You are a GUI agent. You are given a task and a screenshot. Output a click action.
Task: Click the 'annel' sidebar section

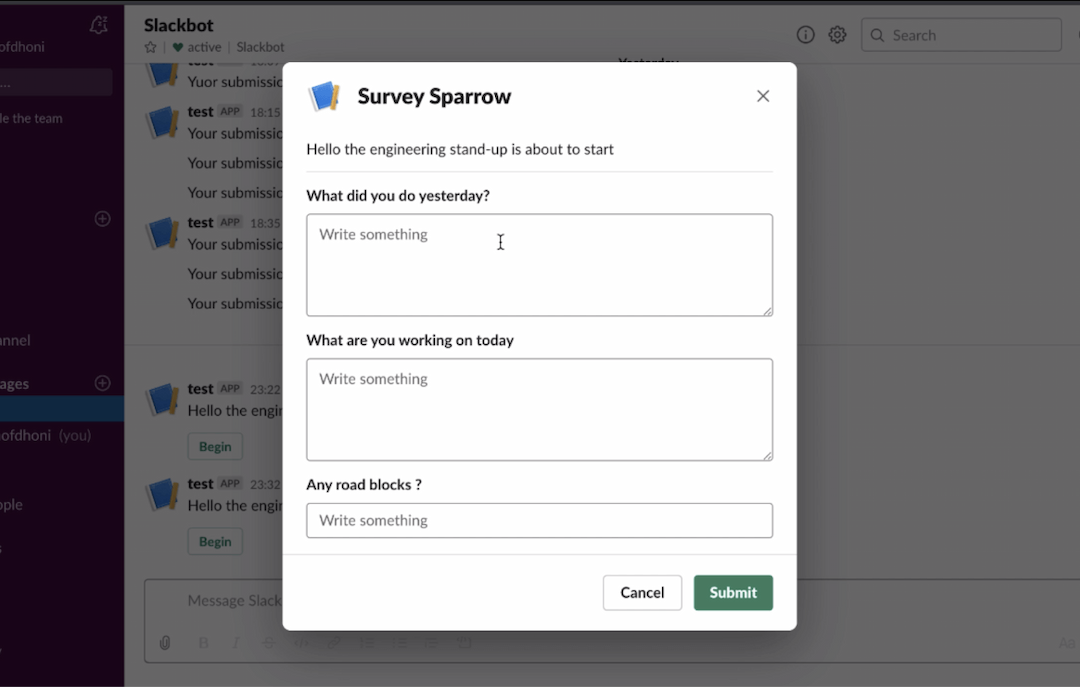coord(15,340)
